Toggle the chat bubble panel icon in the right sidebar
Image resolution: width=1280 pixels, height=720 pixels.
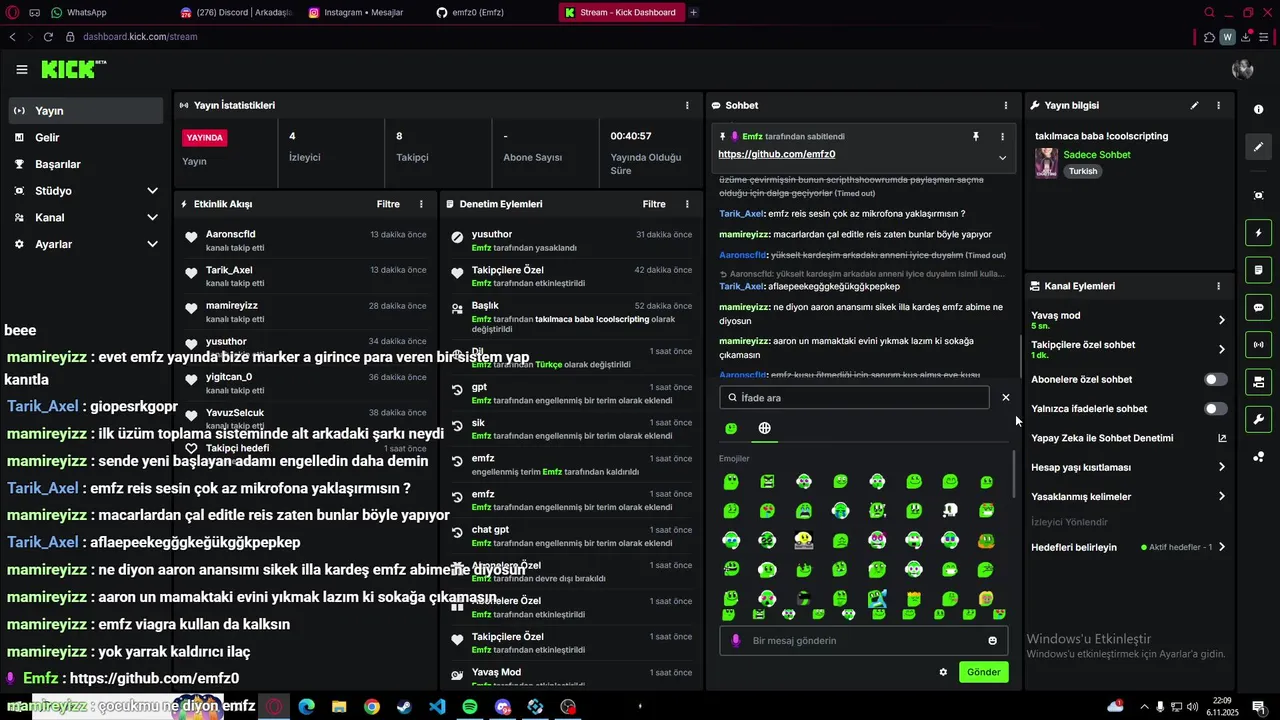[1259, 307]
